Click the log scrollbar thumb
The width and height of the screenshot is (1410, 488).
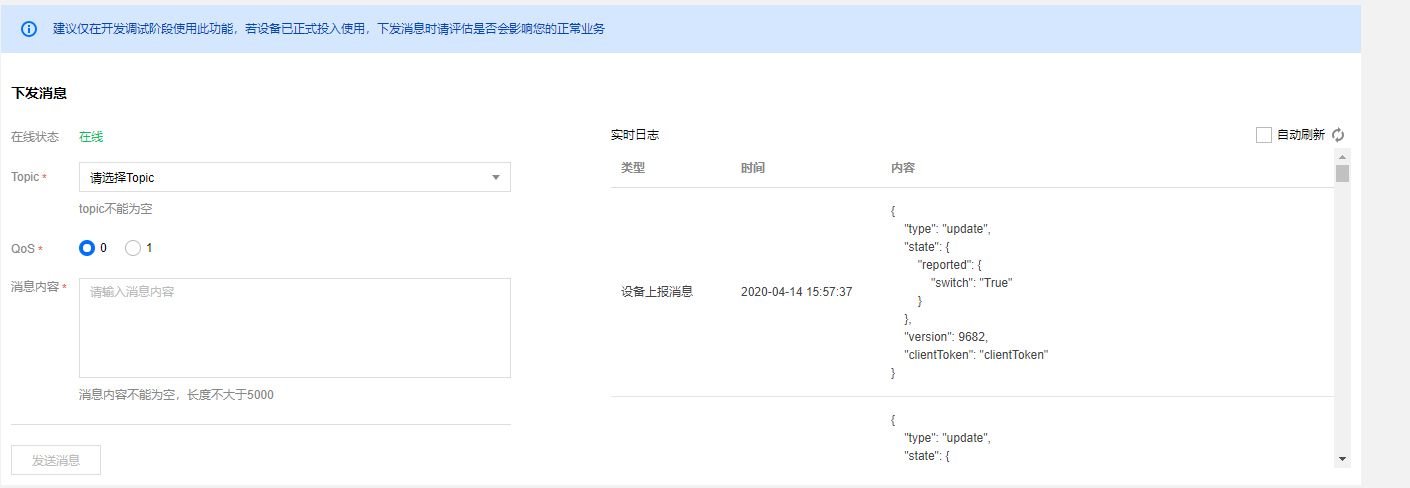pos(1342,173)
